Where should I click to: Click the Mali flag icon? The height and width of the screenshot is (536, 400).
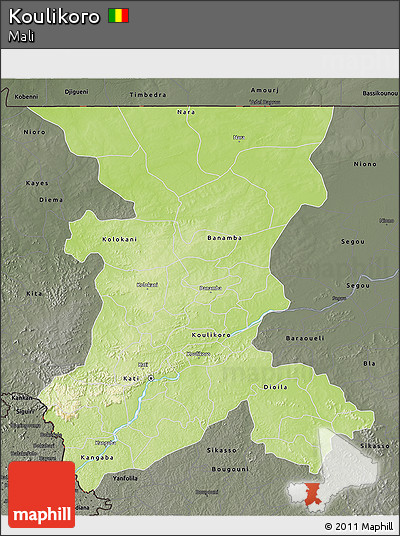119,16
